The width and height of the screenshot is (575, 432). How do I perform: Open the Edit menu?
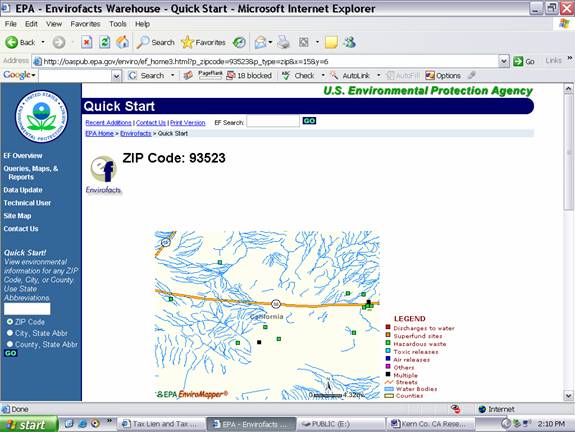(x=31, y=24)
